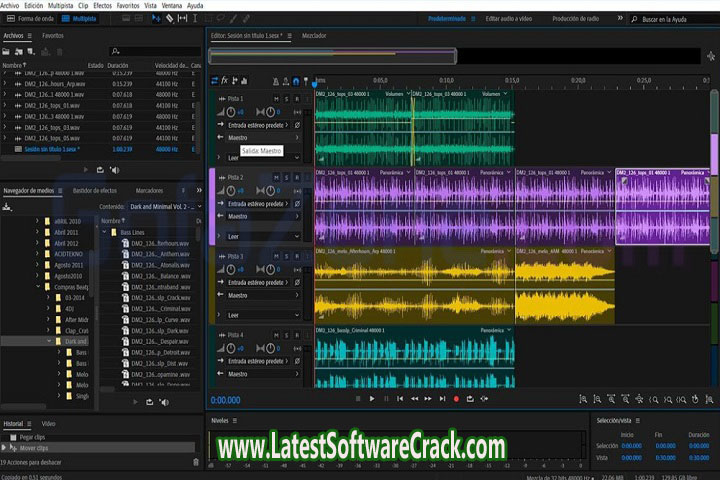Collapse the Bass Lines folder
Image resolution: width=720 pixels, height=480 pixels.
point(104,232)
